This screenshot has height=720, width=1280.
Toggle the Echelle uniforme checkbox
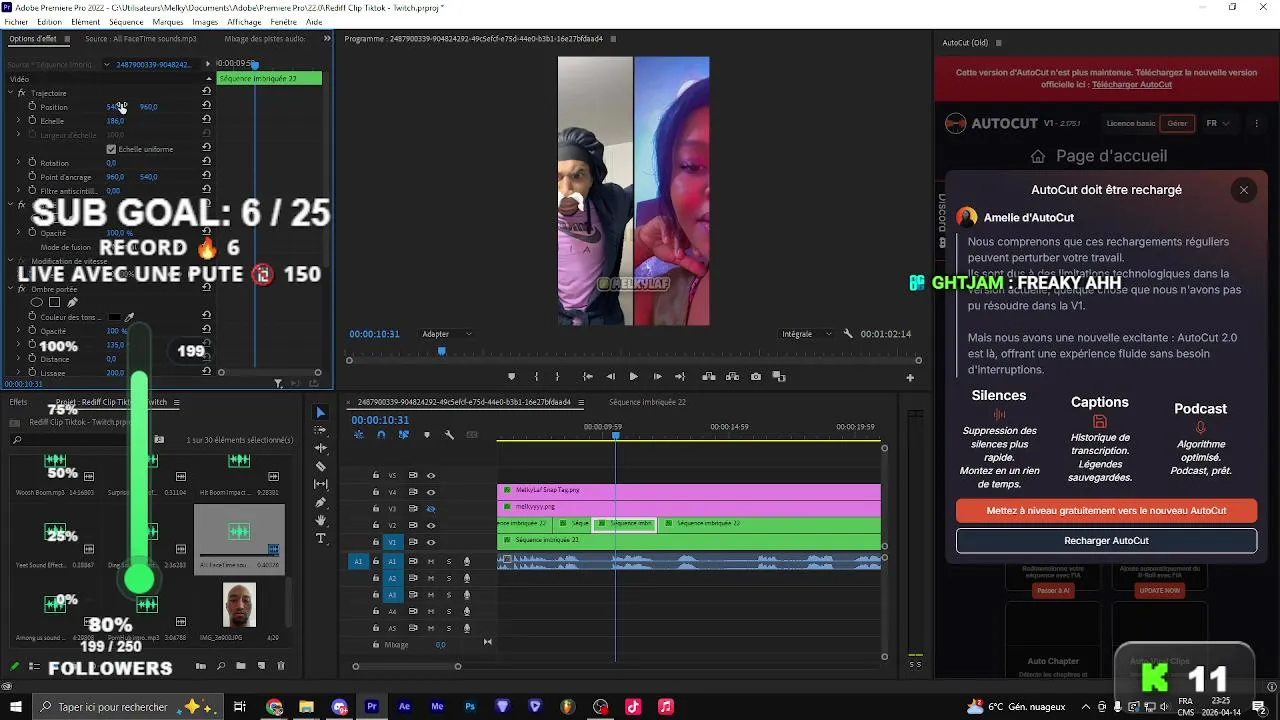tap(111, 149)
